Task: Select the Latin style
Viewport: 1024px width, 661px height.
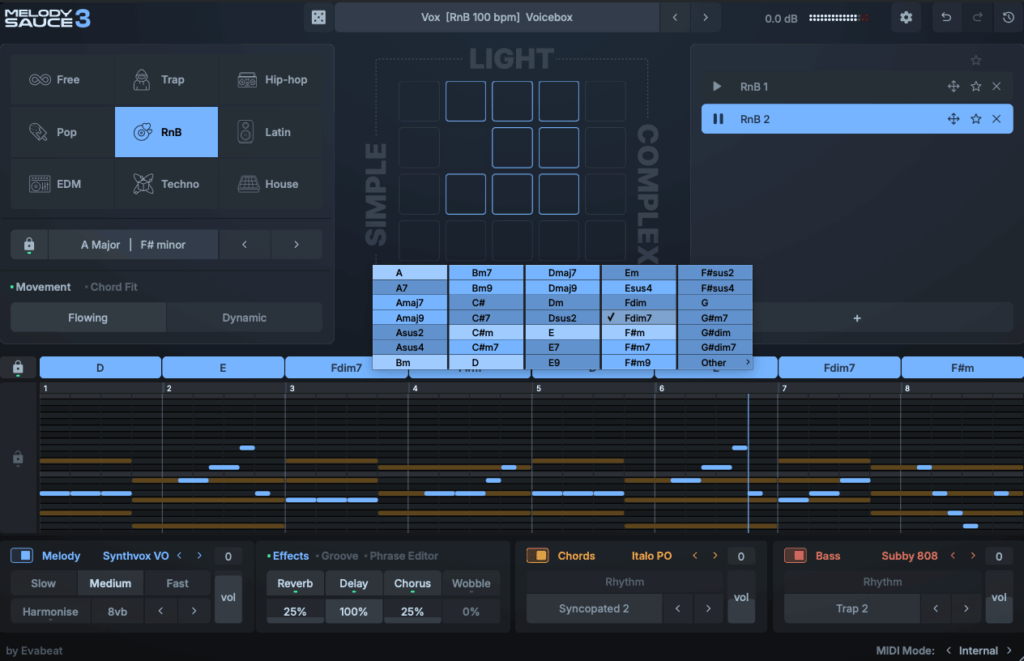Action: click(270, 132)
